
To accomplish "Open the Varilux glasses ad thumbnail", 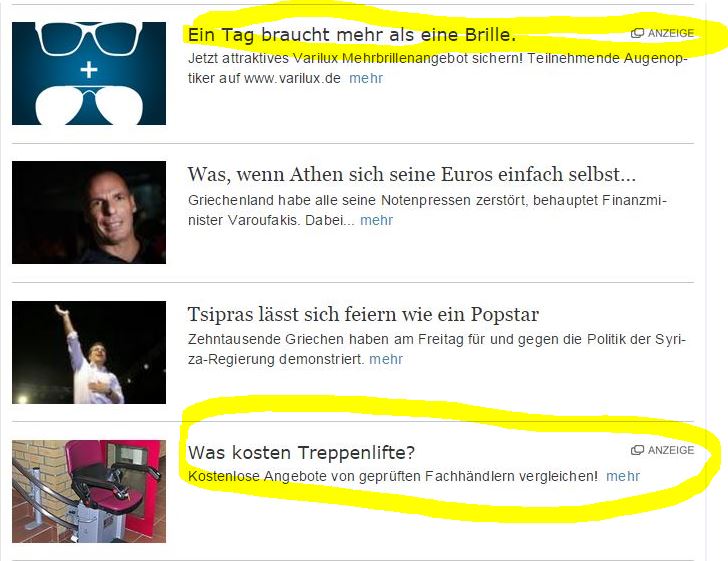I will coord(89,73).
